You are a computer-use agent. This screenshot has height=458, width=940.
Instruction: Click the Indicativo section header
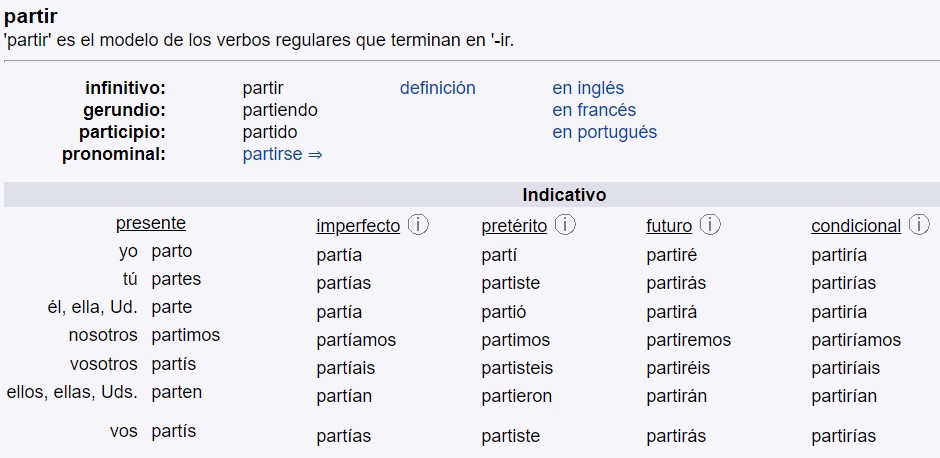pos(563,195)
